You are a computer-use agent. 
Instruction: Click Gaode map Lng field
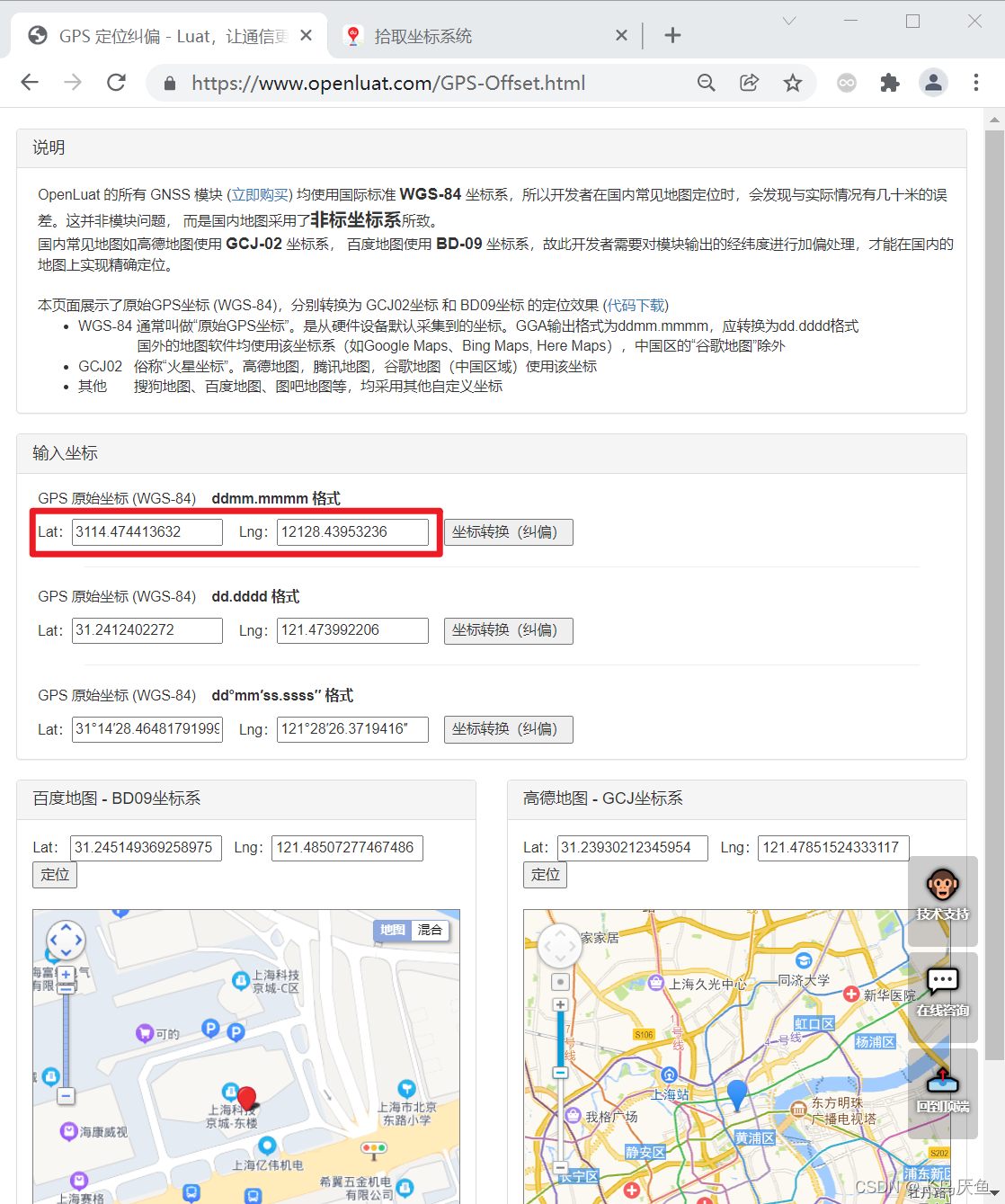(834, 848)
